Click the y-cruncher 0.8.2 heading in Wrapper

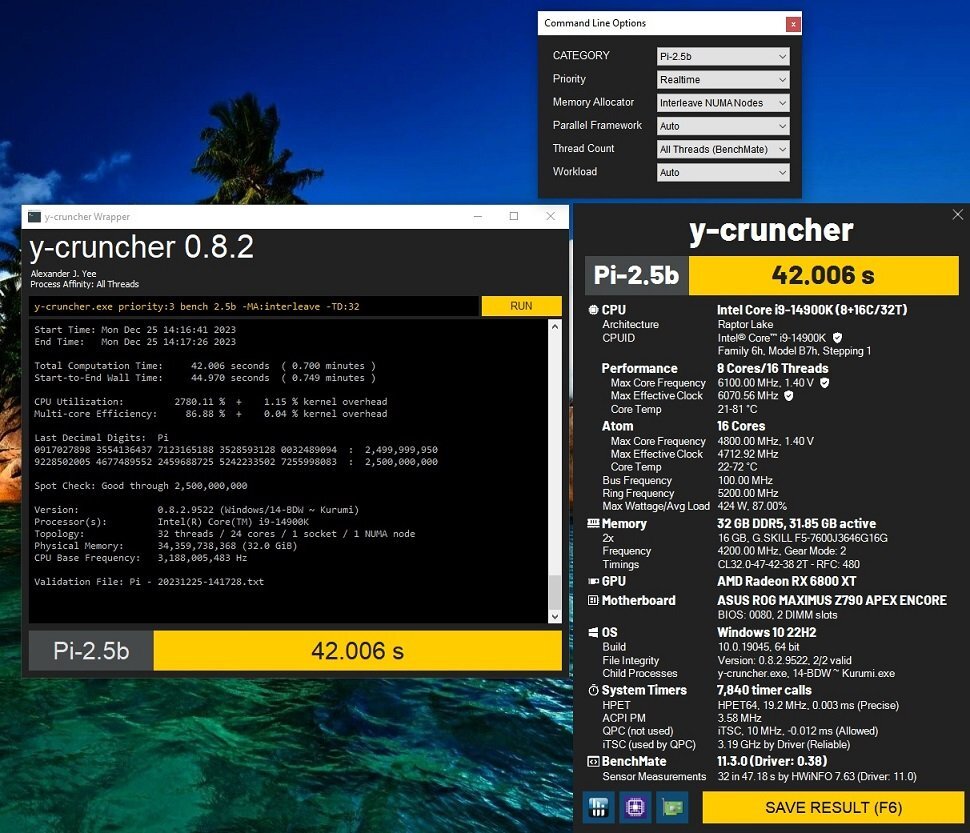point(142,247)
